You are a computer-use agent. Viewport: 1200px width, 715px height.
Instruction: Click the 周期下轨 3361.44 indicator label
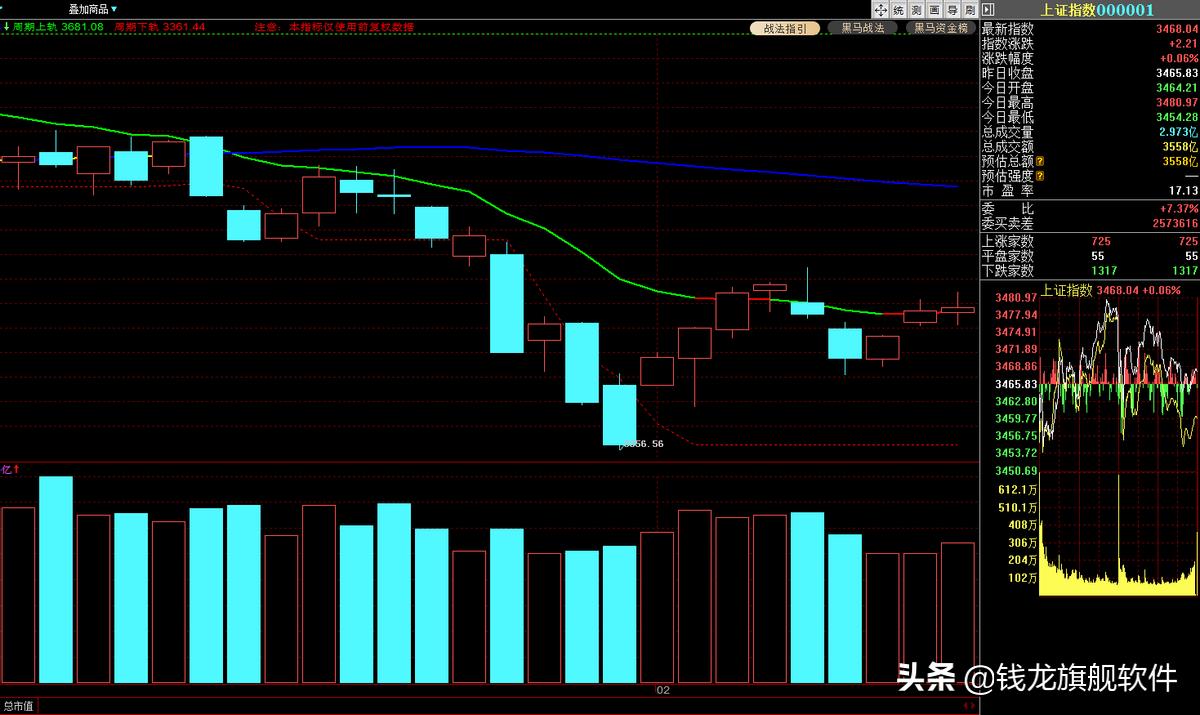click(160, 27)
